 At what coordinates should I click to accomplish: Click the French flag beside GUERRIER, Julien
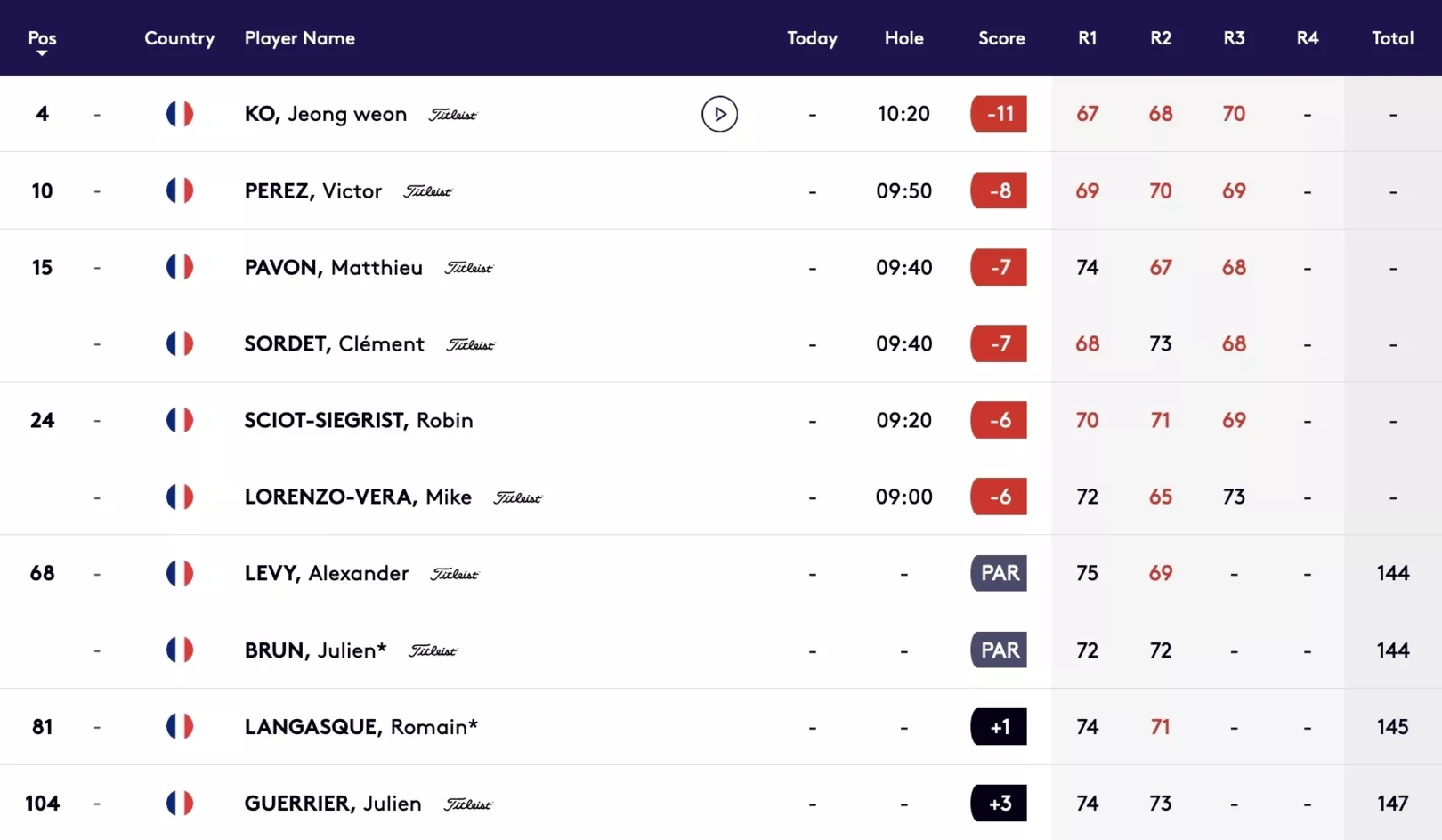180,803
